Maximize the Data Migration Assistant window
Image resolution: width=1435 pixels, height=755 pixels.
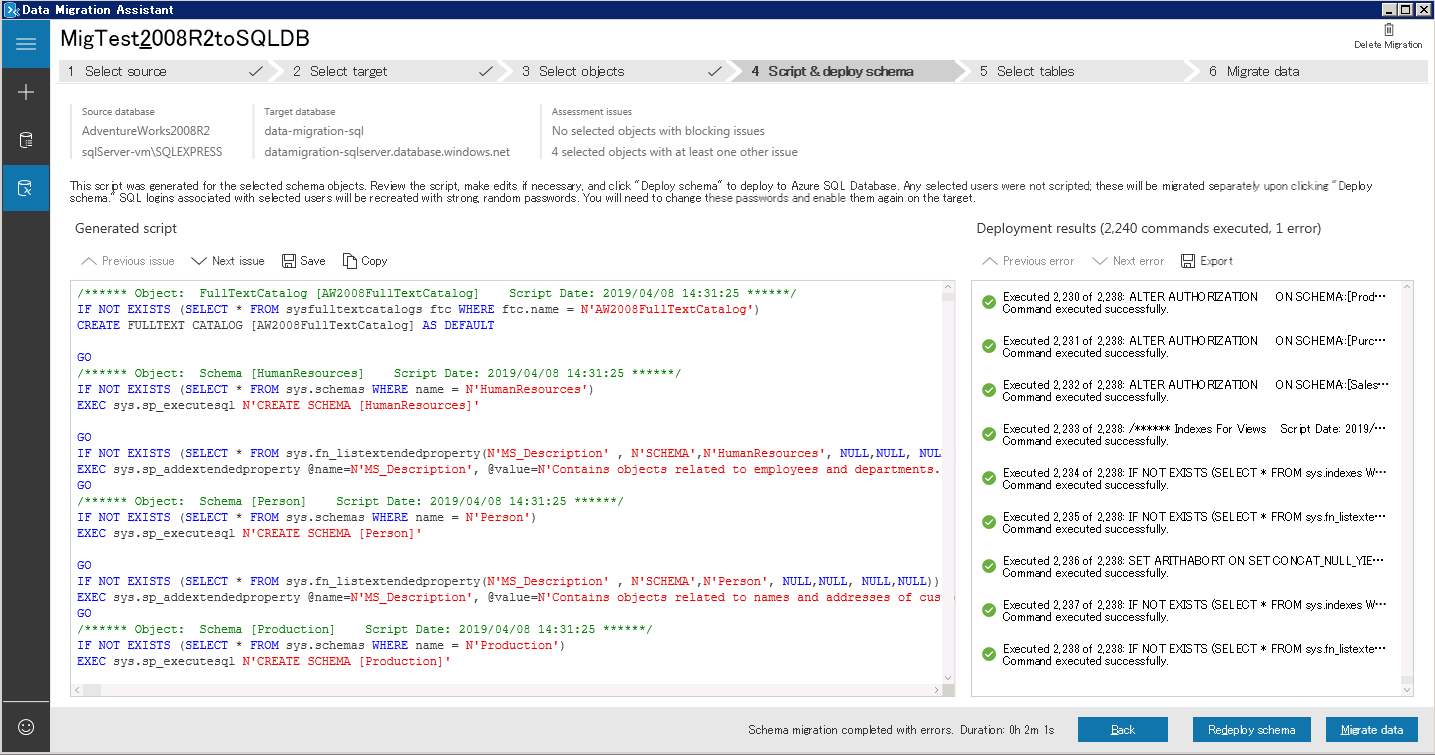point(1406,9)
